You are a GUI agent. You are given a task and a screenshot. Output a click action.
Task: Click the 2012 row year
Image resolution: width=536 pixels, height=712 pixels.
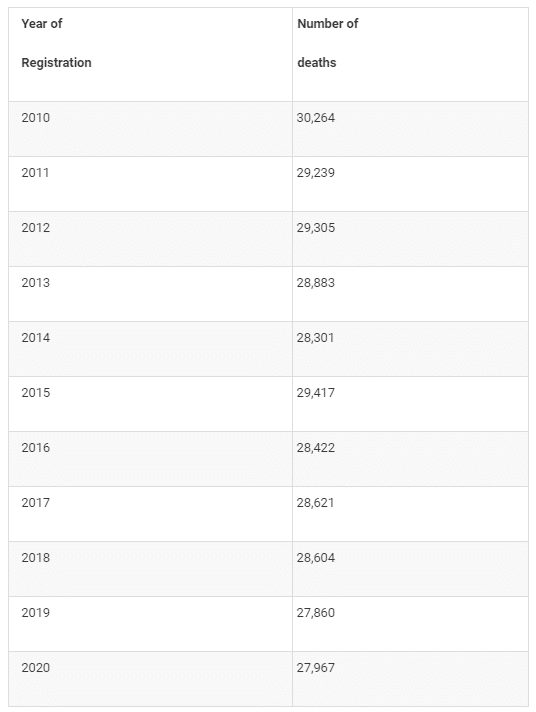pos(35,227)
